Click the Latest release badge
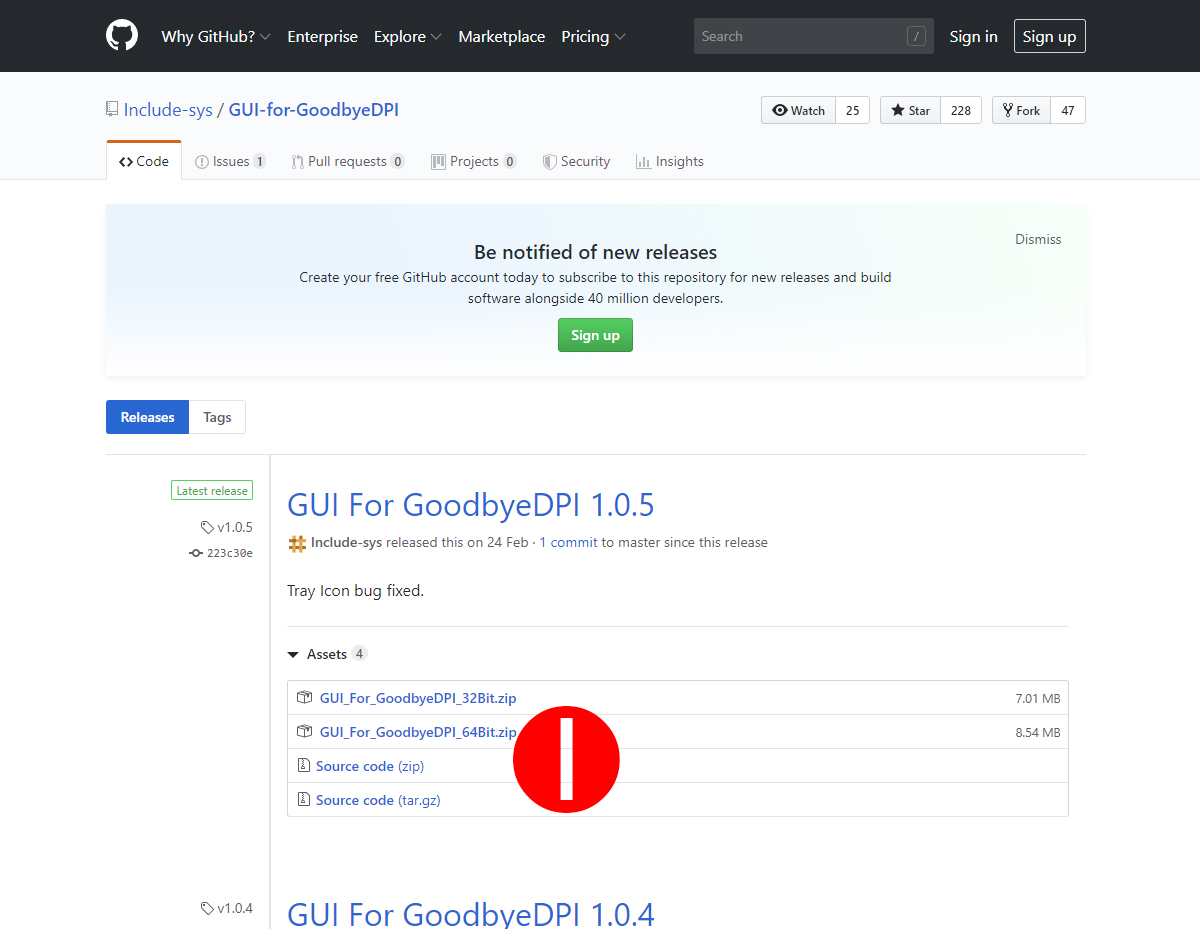1200x929 pixels. click(x=212, y=490)
